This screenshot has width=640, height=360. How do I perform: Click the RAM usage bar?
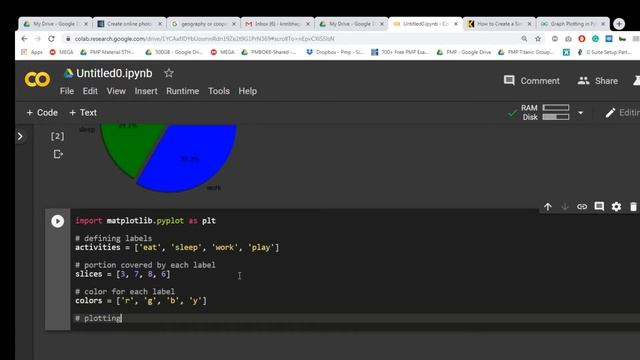pos(556,108)
